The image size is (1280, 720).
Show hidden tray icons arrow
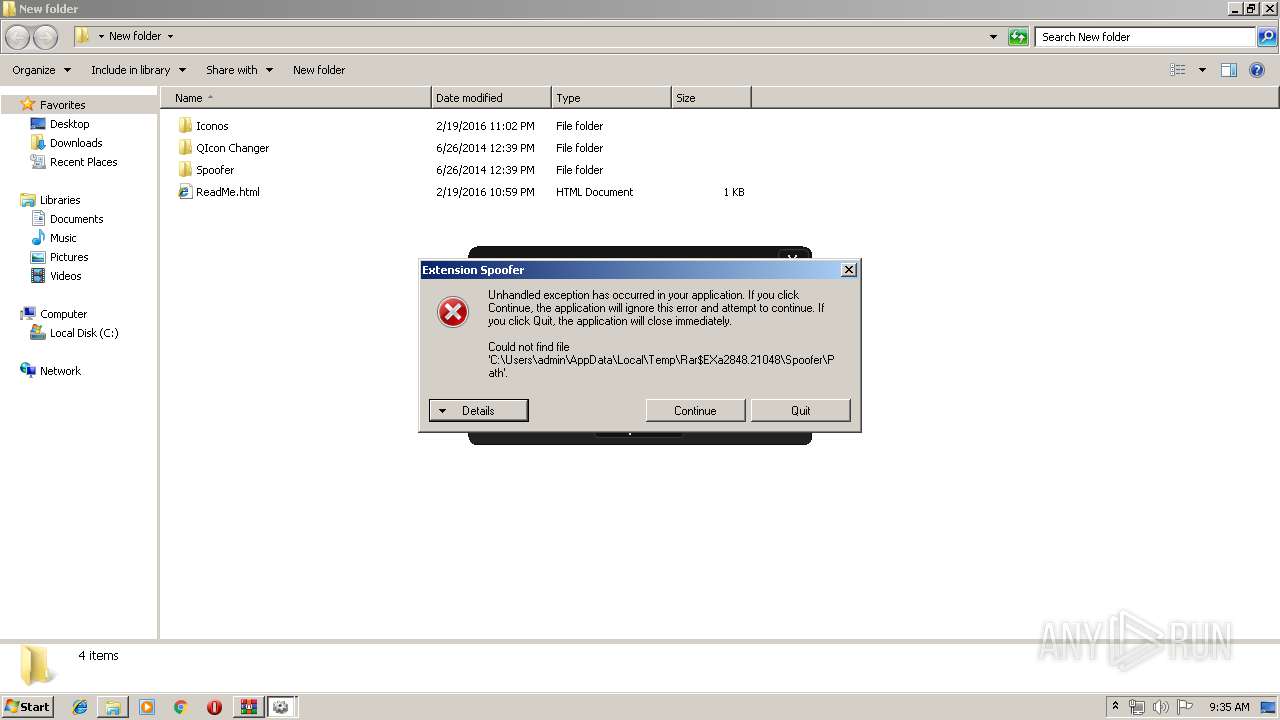pos(1115,707)
